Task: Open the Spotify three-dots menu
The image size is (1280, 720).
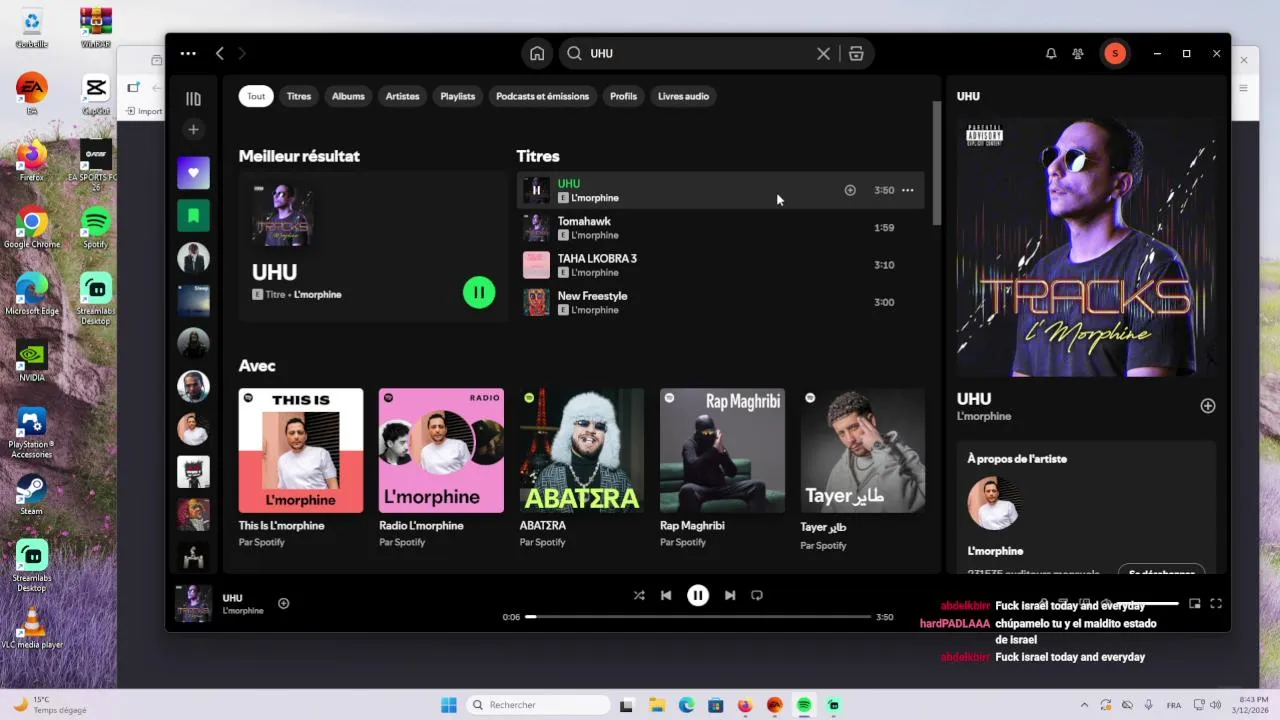Action: point(188,54)
